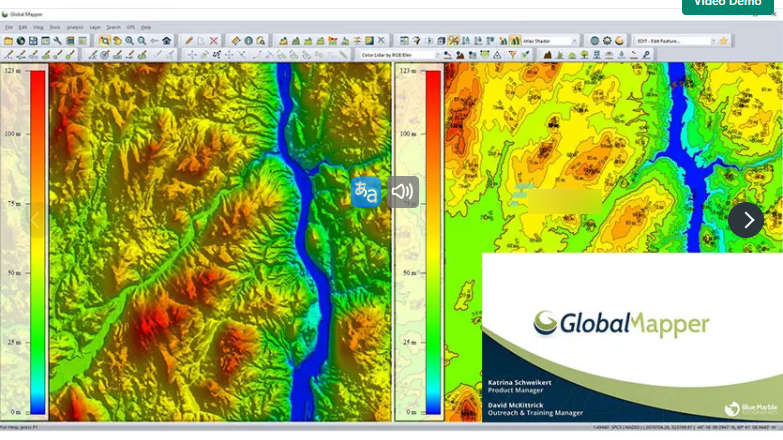
Task: Select the Digitizer pencil tool
Action: coord(189,41)
